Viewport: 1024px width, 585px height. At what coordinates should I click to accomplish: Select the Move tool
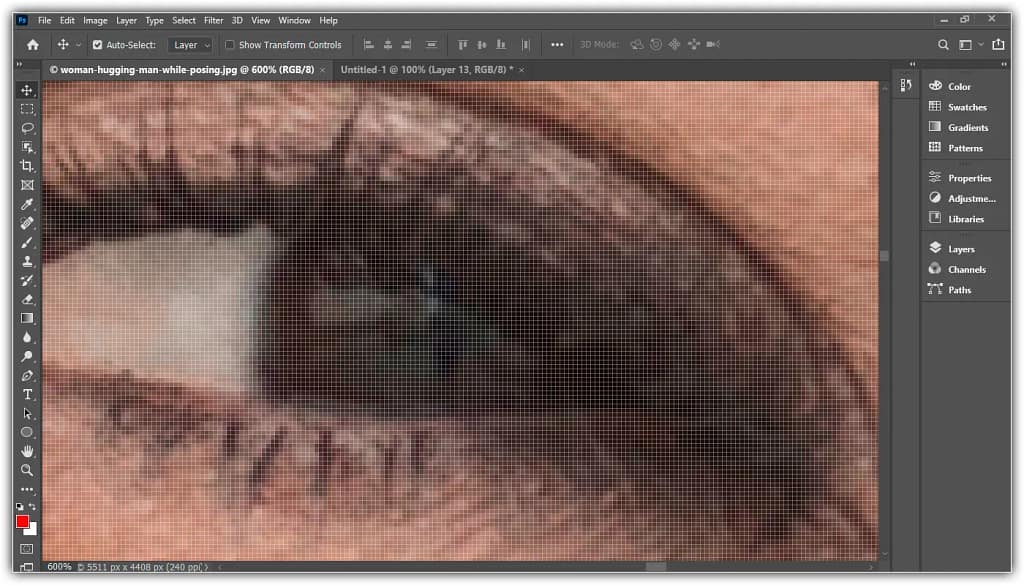[27, 90]
